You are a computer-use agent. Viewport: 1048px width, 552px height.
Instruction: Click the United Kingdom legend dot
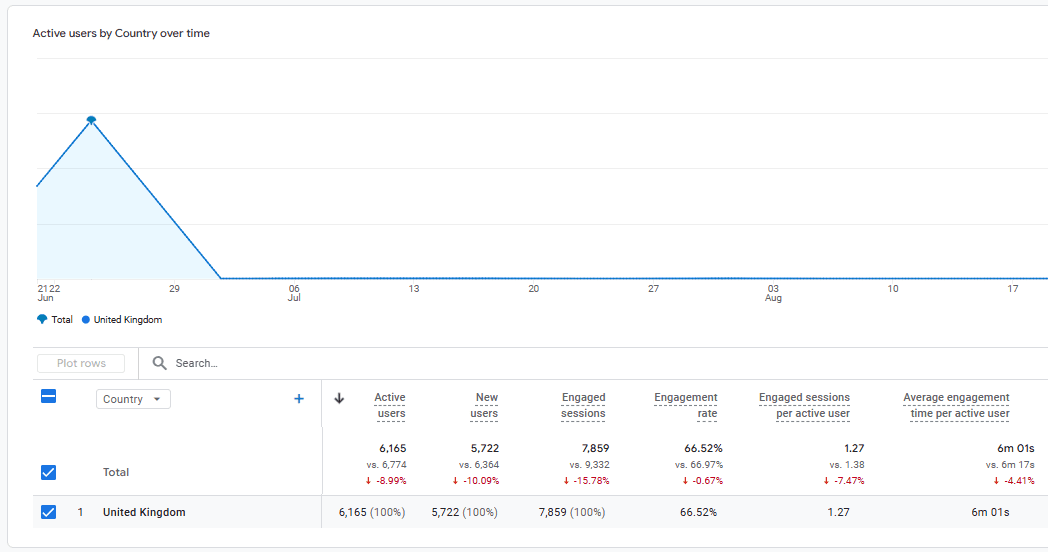coord(86,320)
